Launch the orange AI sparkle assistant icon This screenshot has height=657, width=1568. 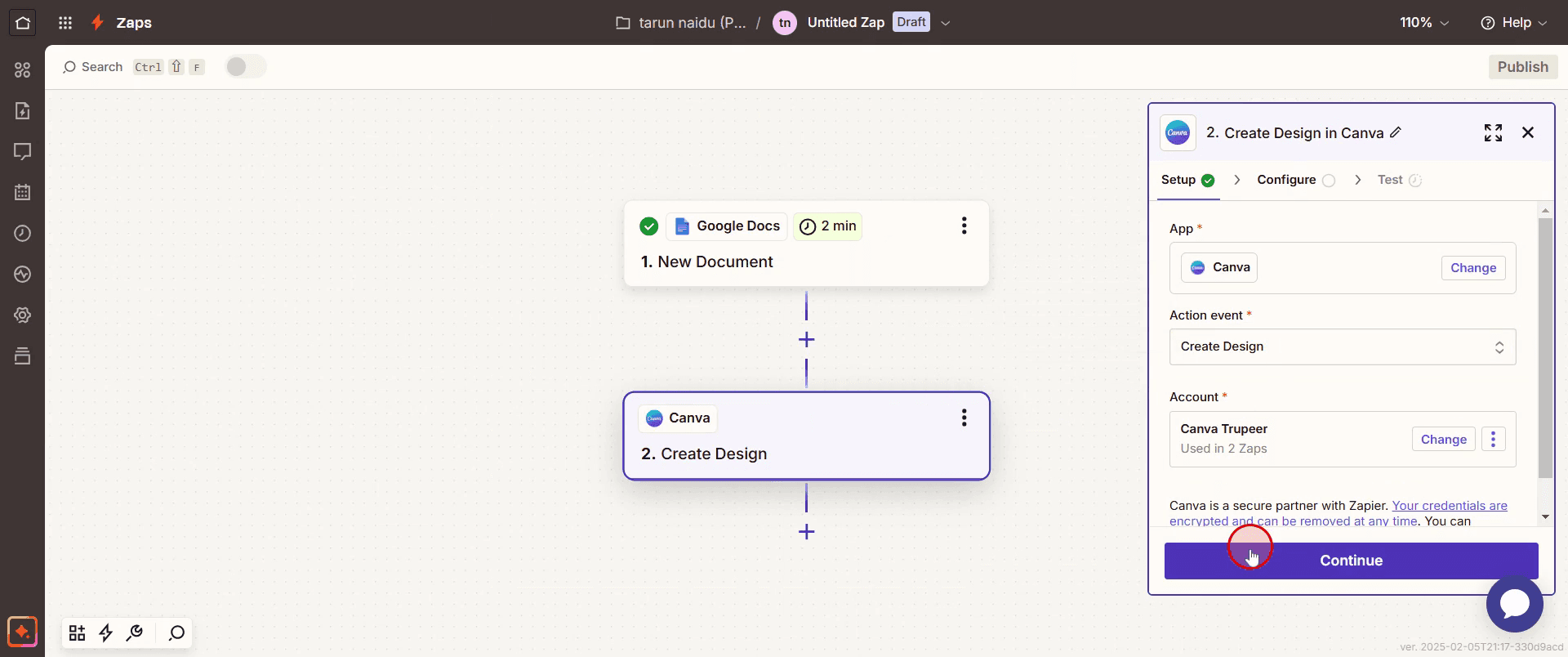[x=22, y=632]
